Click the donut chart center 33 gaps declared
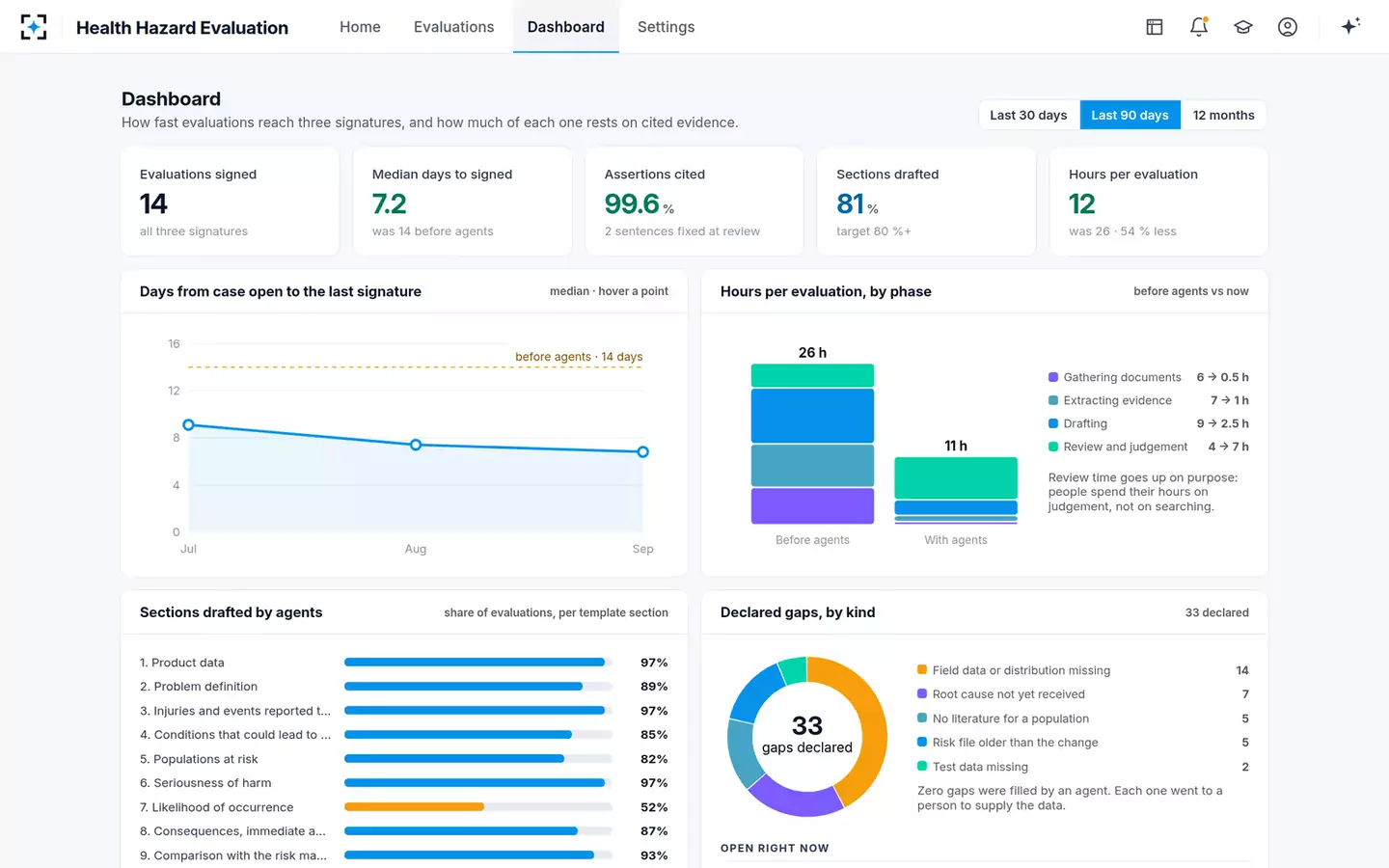Image resolution: width=1389 pixels, height=868 pixels. pos(807,735)
